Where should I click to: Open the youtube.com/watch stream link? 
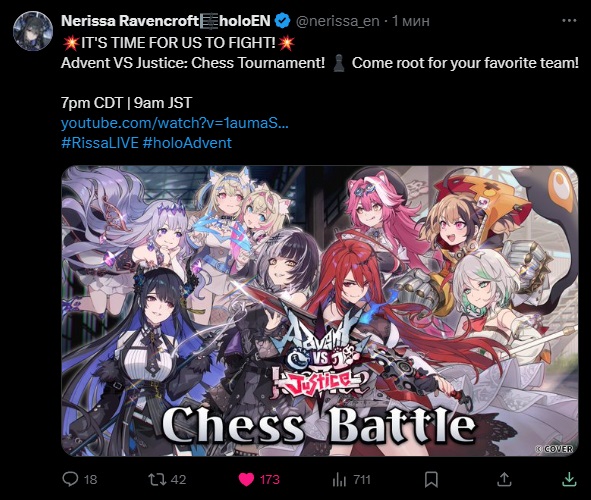point(175,123)
